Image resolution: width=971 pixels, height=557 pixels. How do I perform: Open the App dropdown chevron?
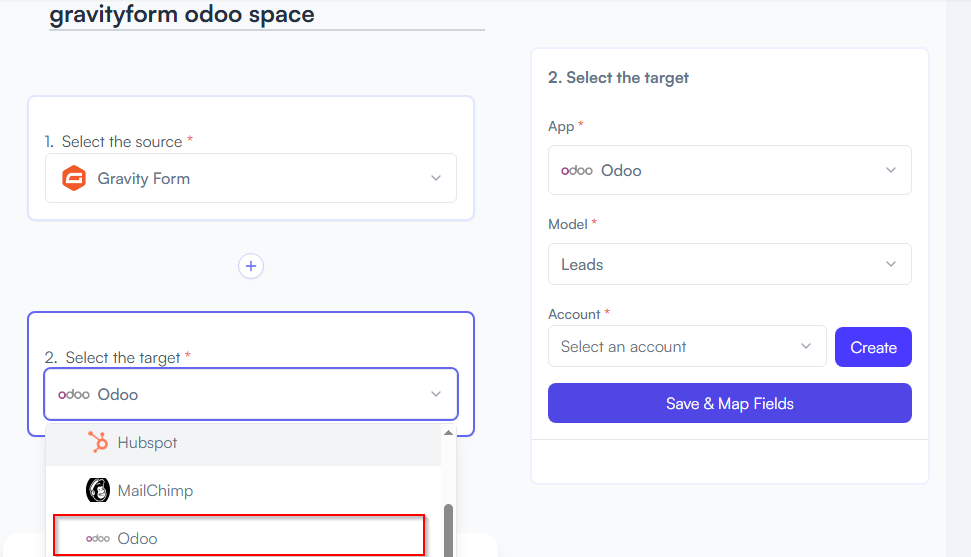[890, 170]
